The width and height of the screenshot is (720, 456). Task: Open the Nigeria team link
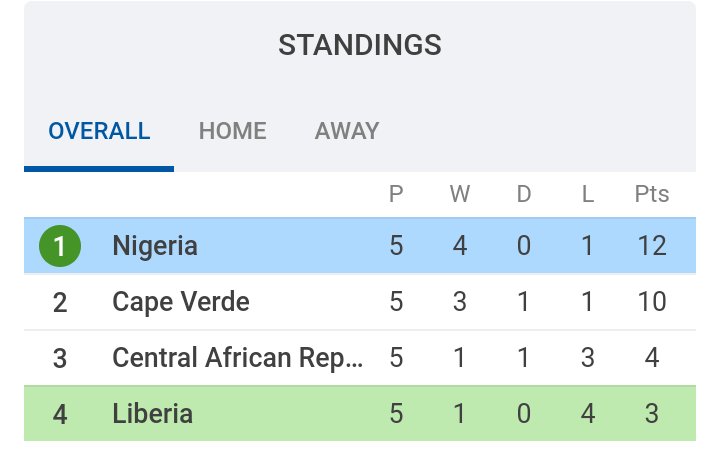tap(155, 246)
